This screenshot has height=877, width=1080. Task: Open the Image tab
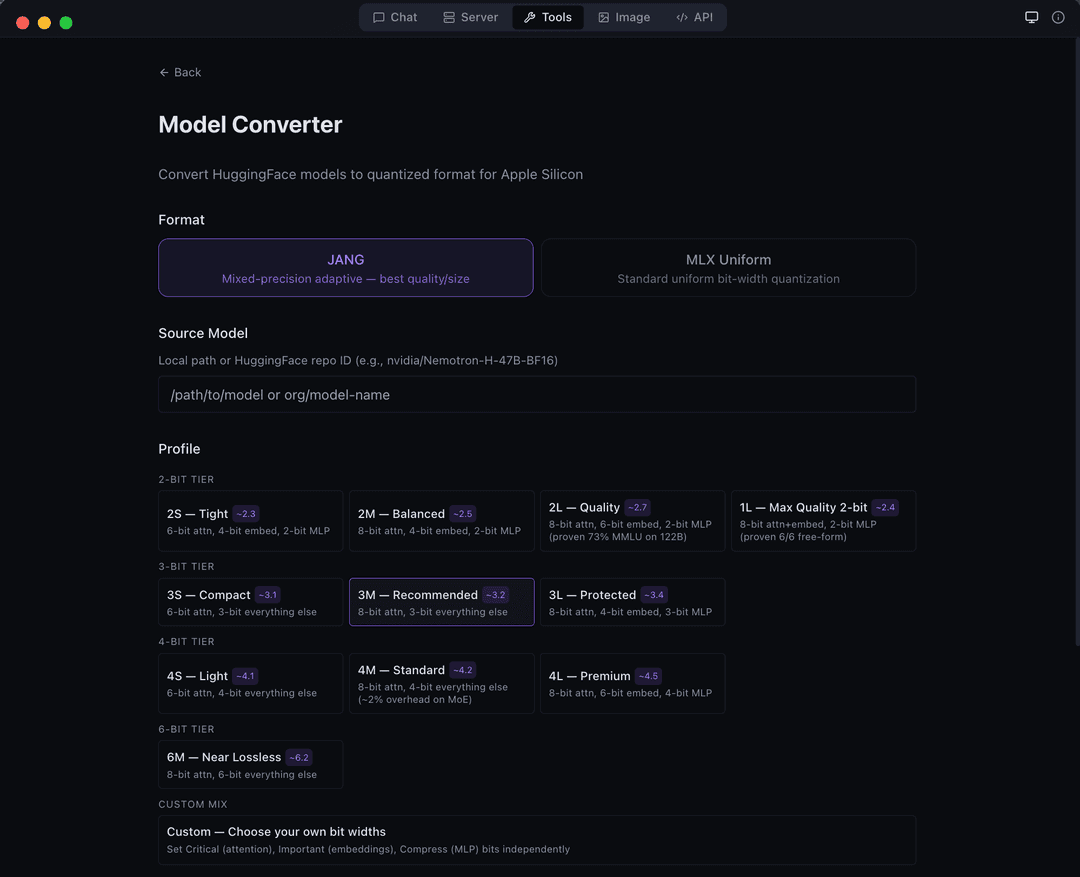click(624, 17)
